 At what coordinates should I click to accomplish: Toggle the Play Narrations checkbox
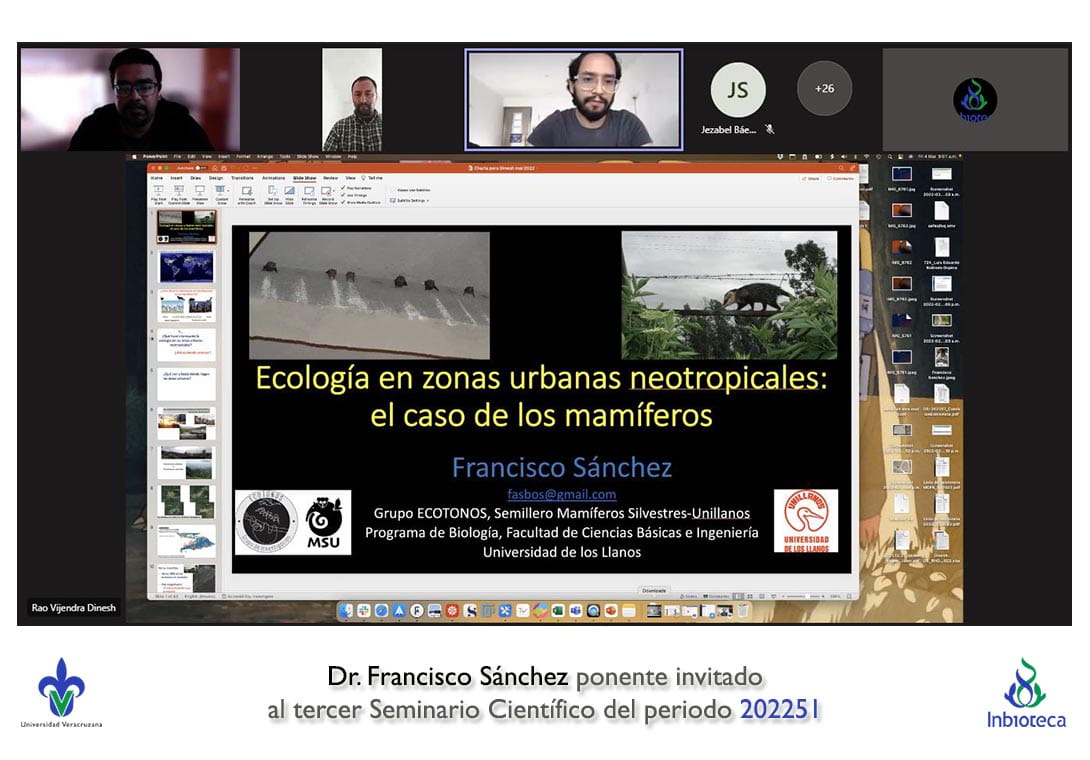344,187
